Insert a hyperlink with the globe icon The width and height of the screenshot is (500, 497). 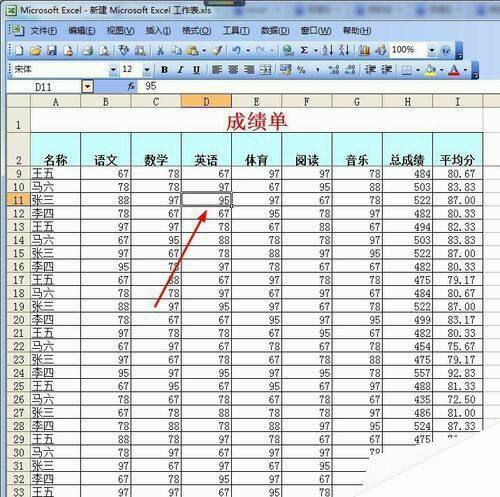[288, 50]
